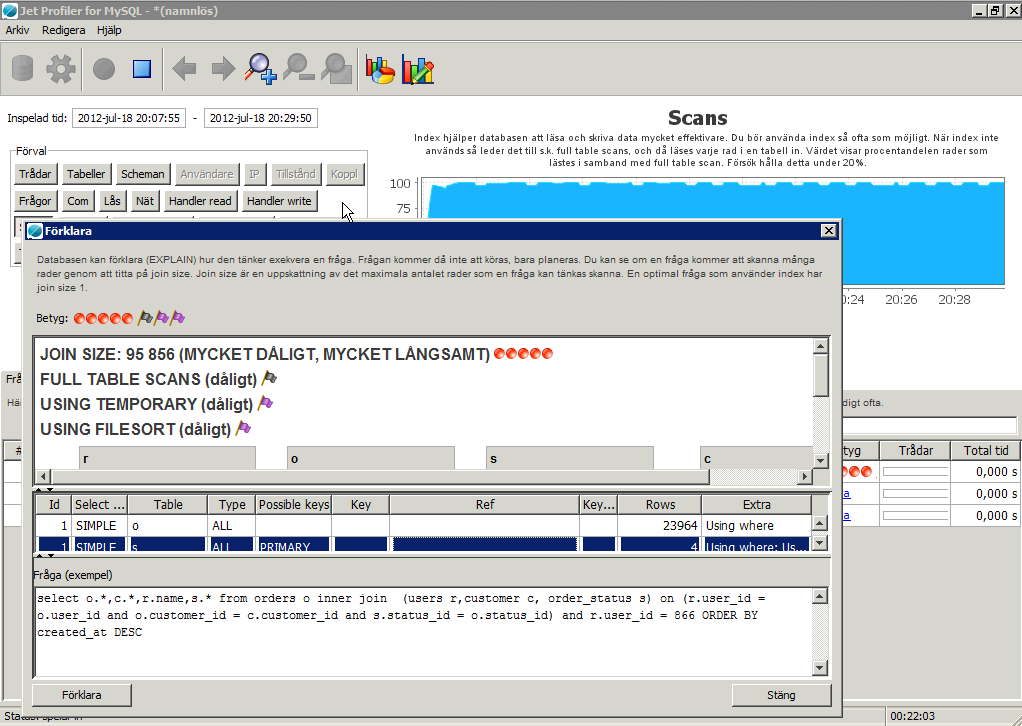This screenshot has height=726, width=1022.
Task: Select the Lås preset button
Action: (112, 201)
